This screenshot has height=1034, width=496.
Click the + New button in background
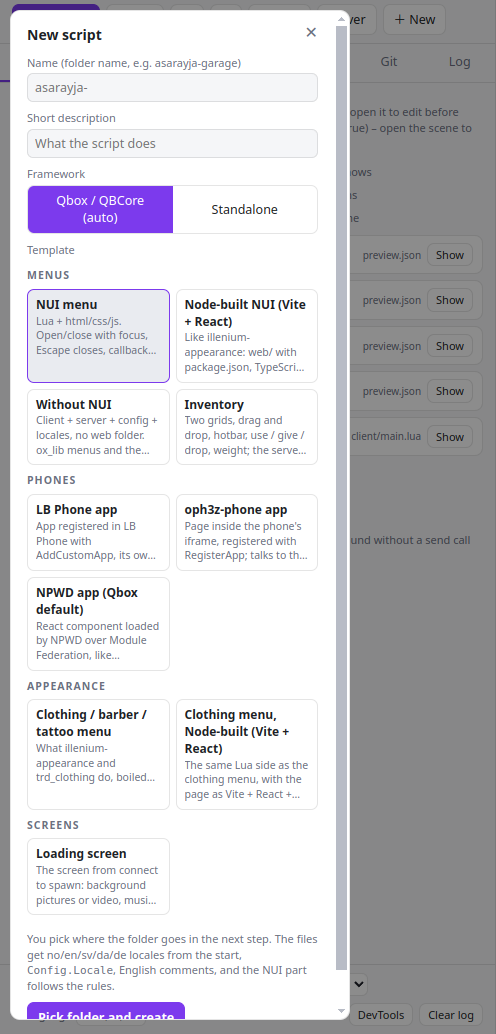tap(414, 20)
